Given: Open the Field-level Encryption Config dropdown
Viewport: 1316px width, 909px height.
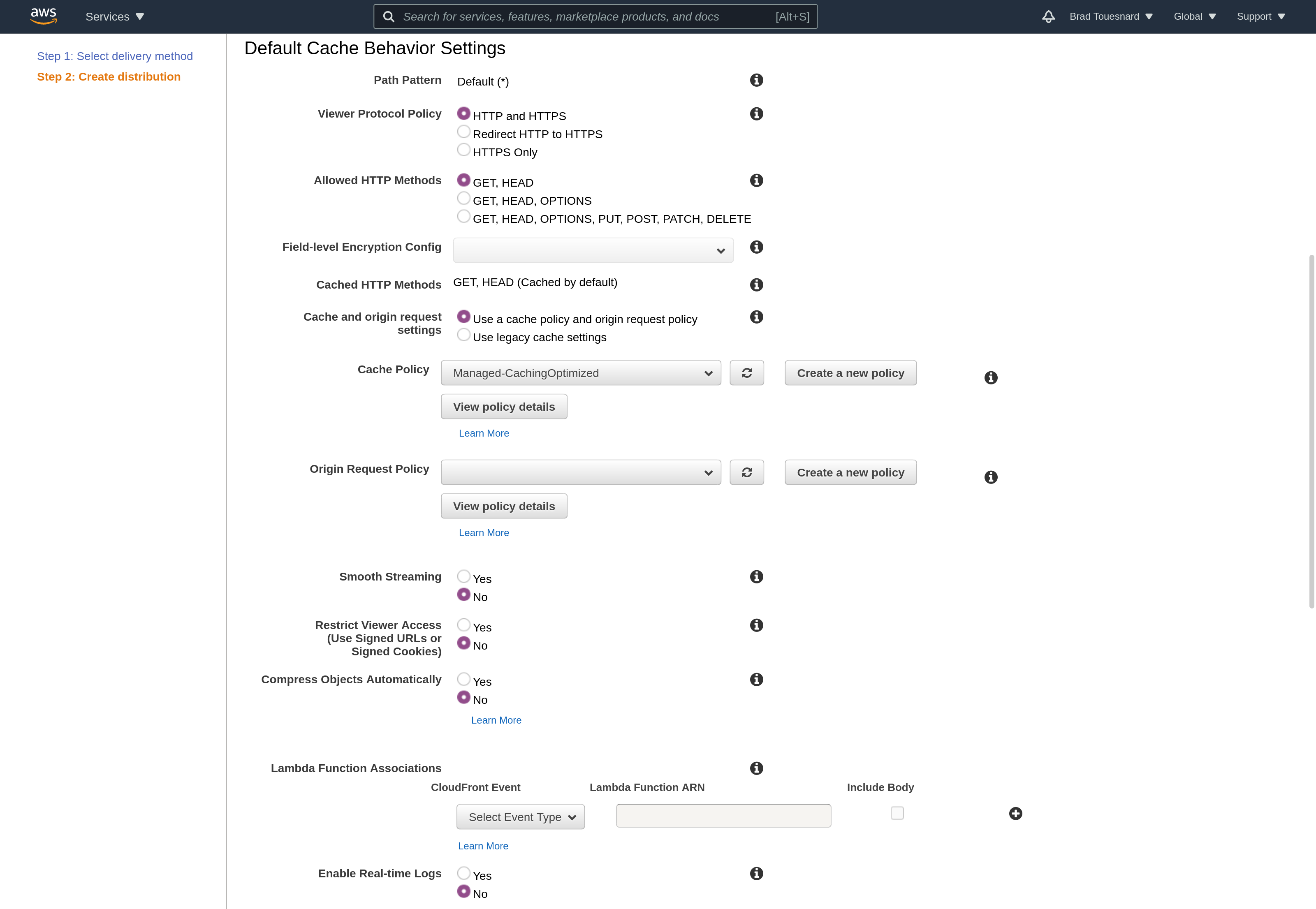Looking at the screenshot, I should pos(593,250).
